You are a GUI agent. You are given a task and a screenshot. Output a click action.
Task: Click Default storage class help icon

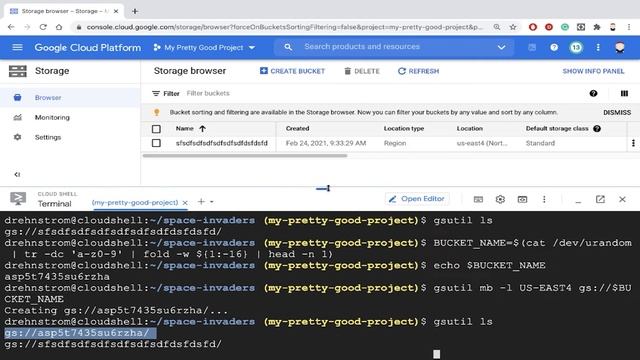[x=597, y=129]
